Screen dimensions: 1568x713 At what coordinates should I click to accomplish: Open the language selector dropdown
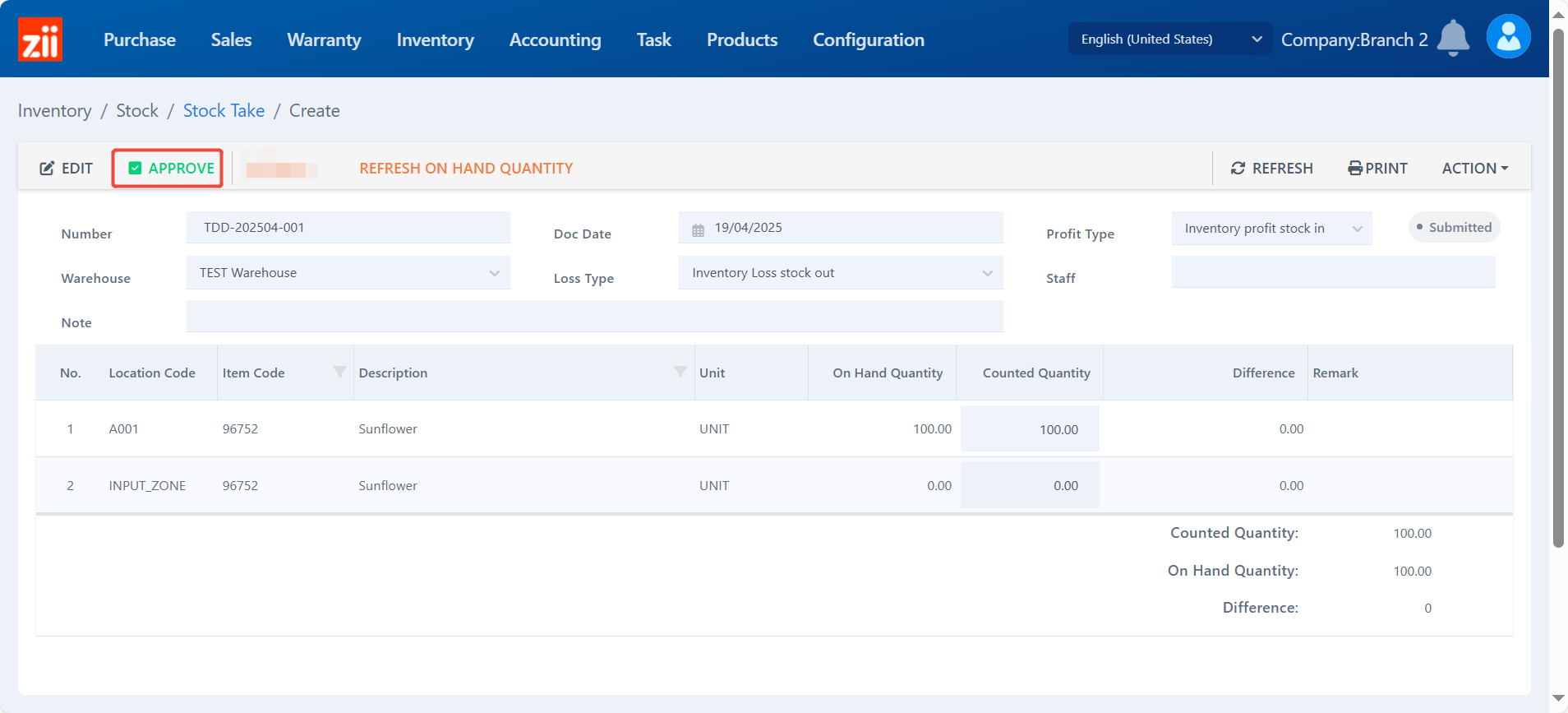point(1170,39)
